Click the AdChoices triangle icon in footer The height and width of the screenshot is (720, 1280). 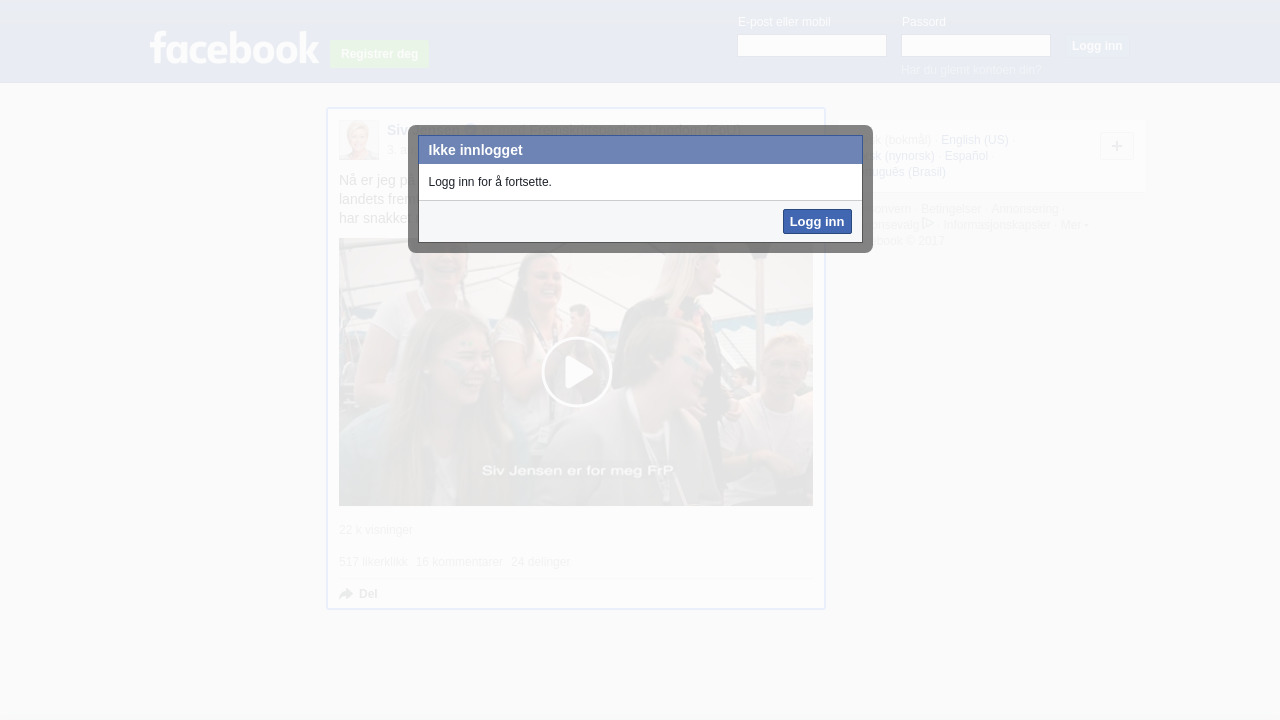click(x=928, y=224)
